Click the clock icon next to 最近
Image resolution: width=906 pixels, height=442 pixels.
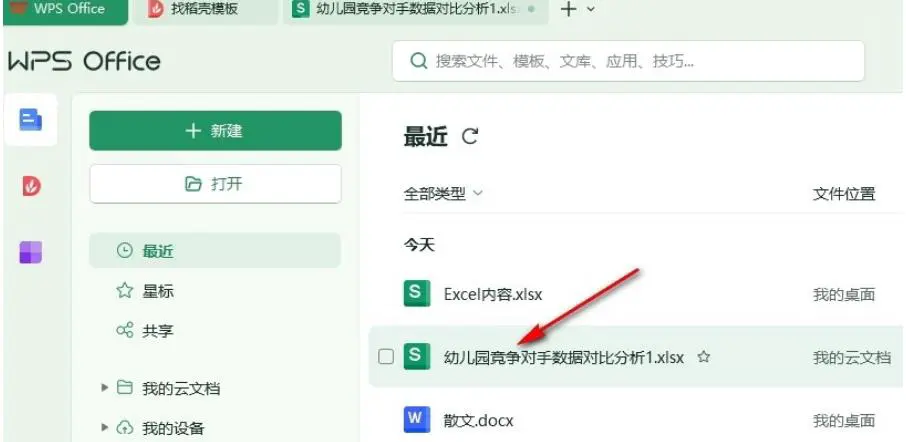pos(125,251)
